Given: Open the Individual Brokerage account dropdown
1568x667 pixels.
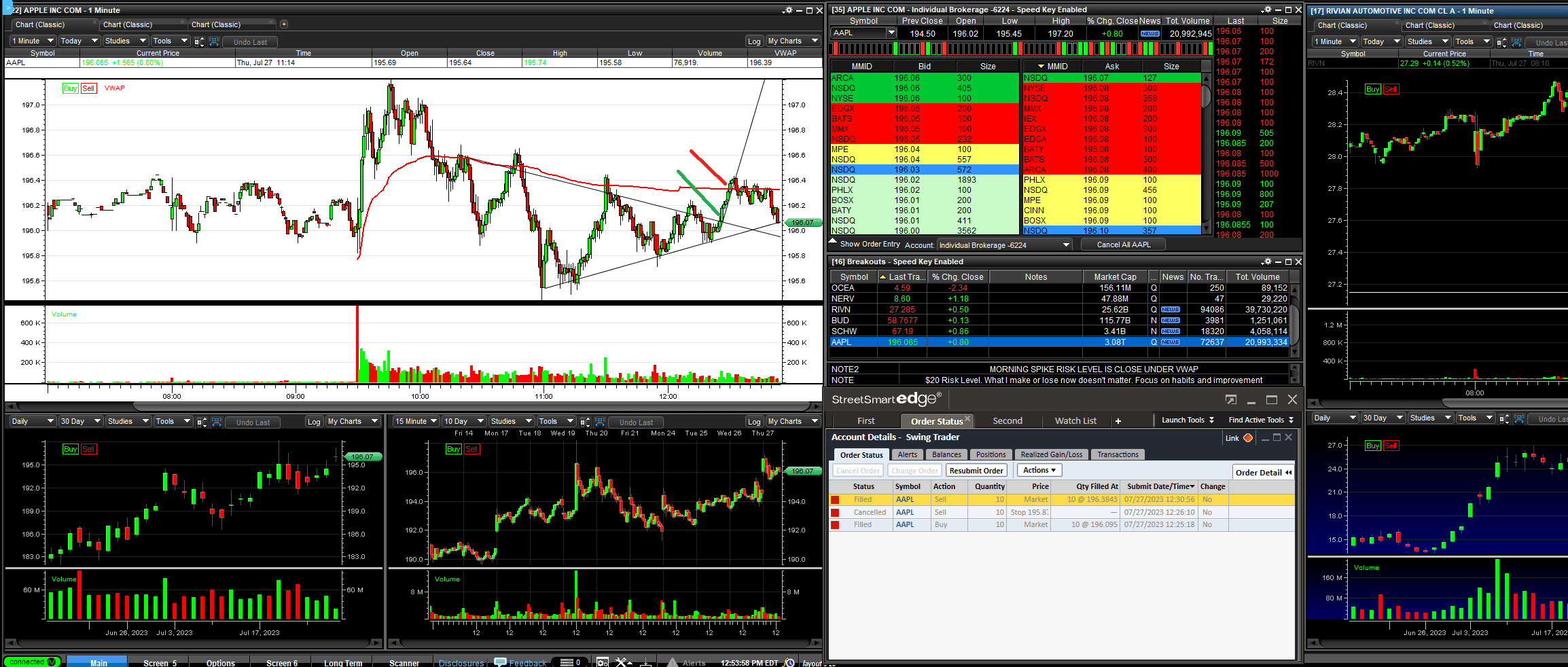Looking at the screenshot, I should tap(1004, 245).
